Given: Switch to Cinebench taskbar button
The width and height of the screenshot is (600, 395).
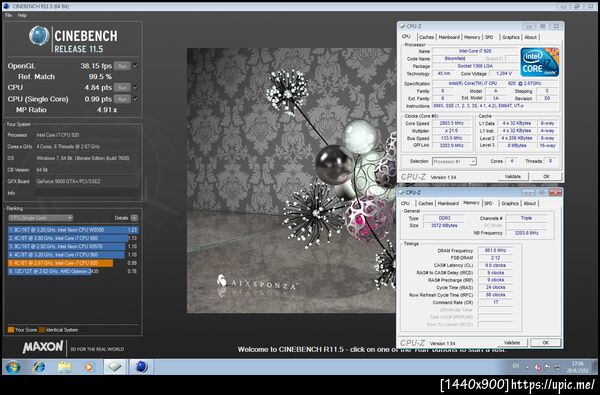Looking at the screenshot, I should click(141, 367).
